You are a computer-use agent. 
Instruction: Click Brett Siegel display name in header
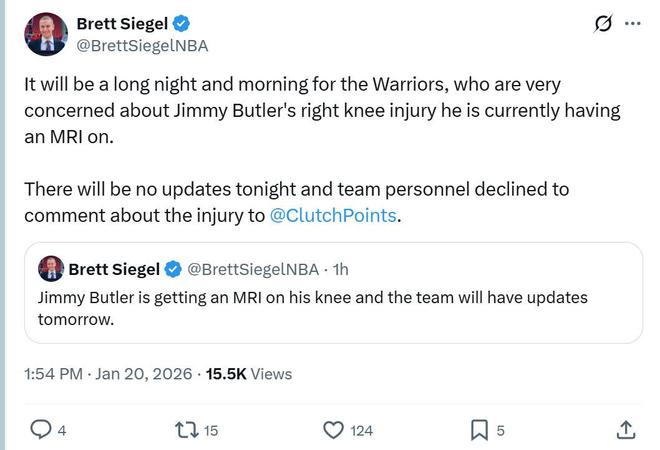coord(122,24)
